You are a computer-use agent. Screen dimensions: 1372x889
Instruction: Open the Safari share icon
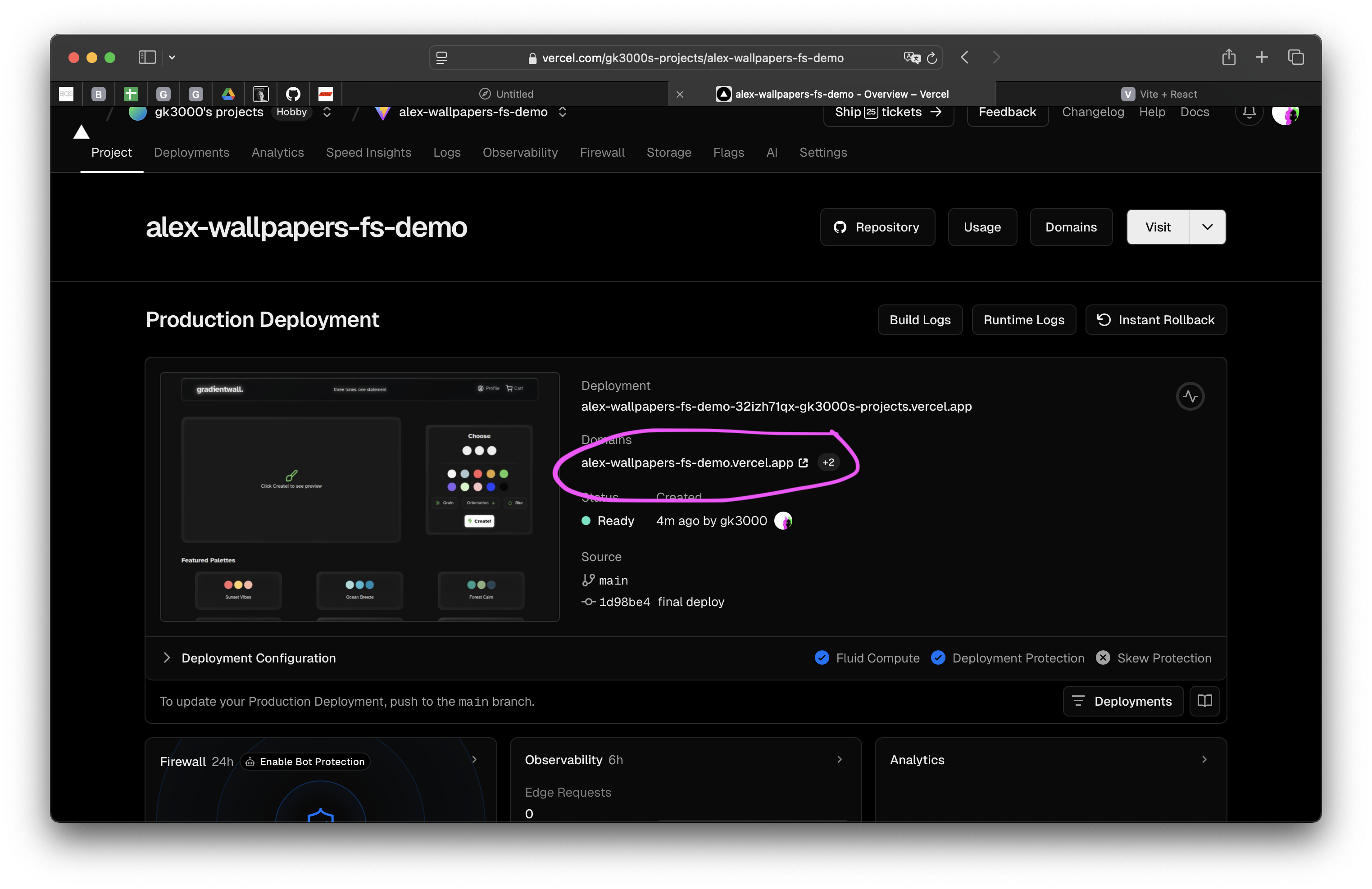click(x=1228, y=56)
